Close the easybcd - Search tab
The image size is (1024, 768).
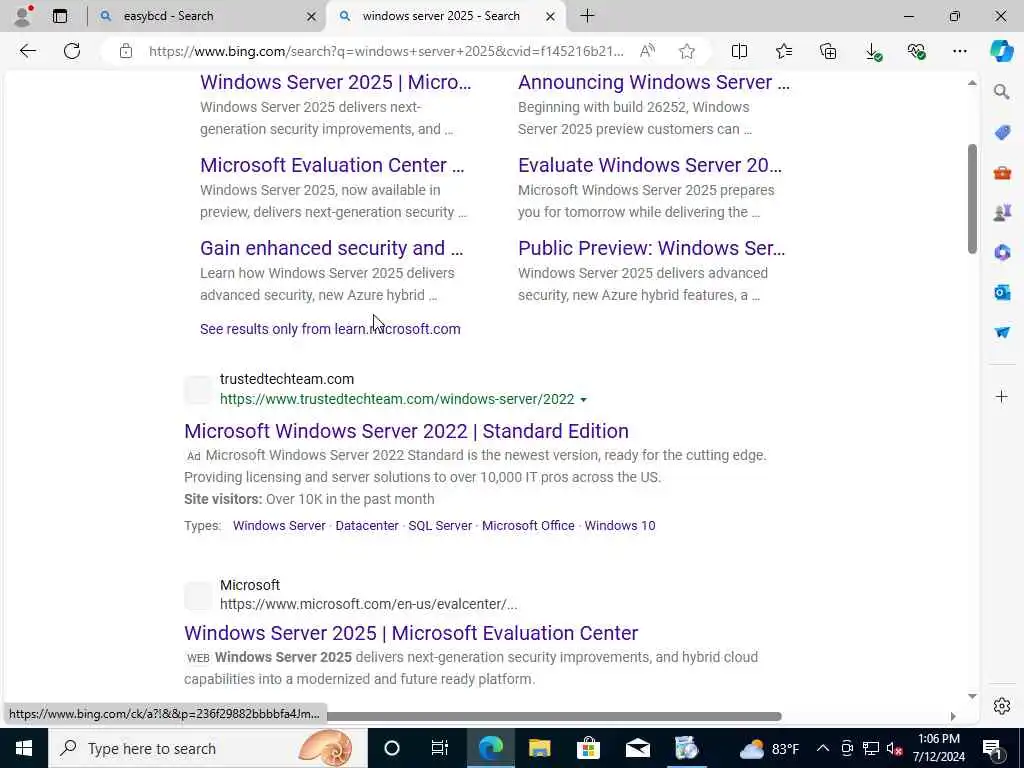[312, 16]
